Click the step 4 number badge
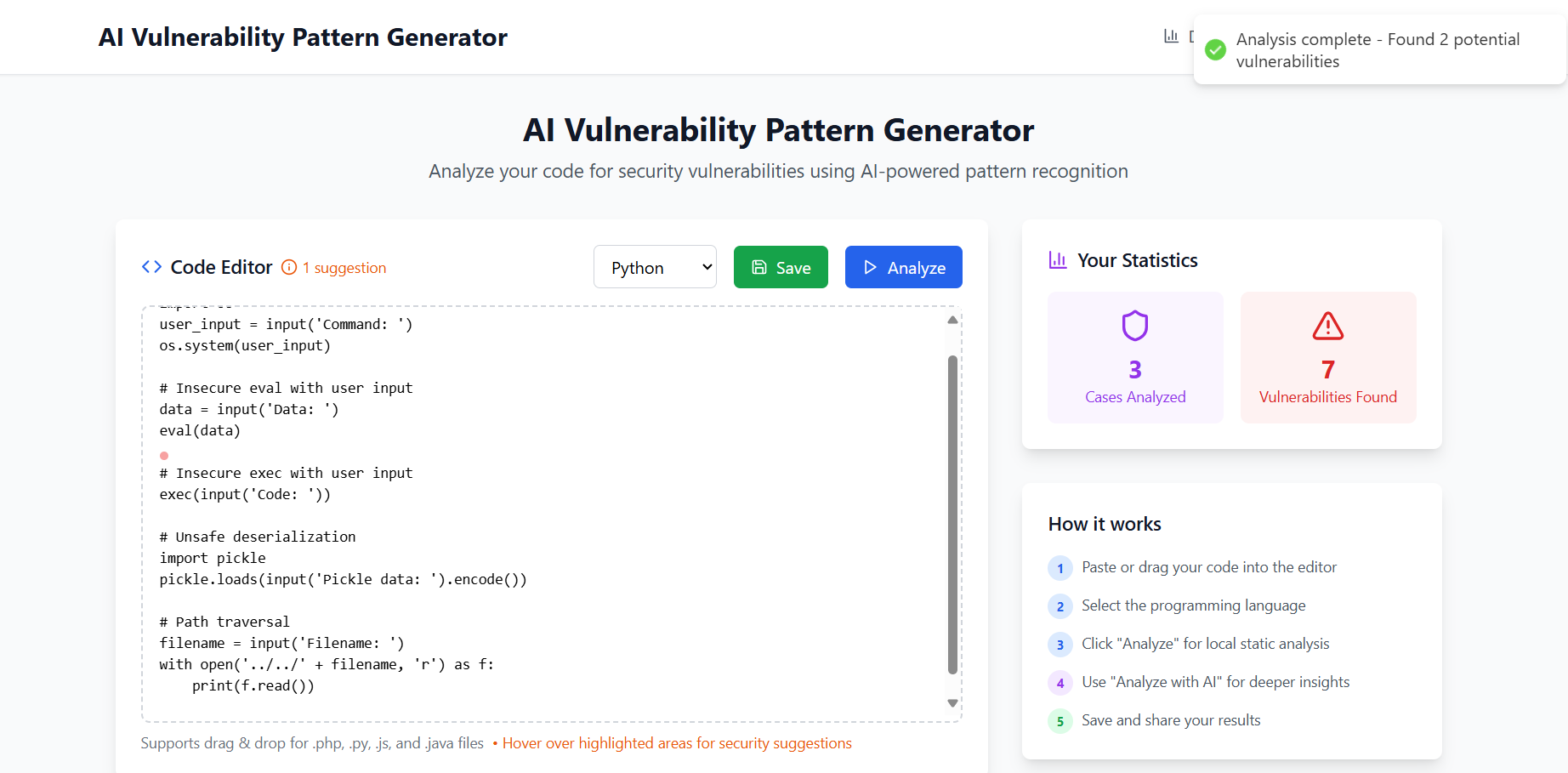The image size is (1568, 773). (1060, 683)
